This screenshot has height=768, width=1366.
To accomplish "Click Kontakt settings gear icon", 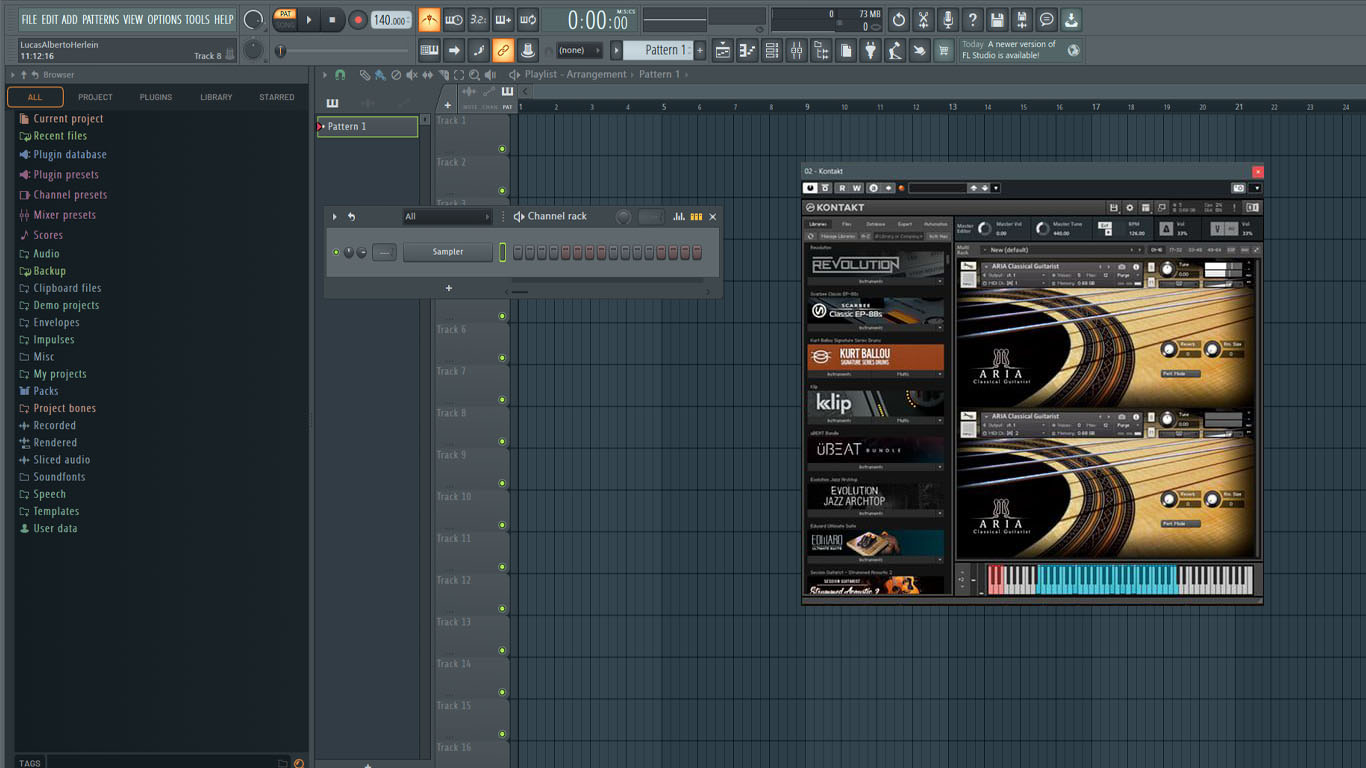I will 1129,207.
